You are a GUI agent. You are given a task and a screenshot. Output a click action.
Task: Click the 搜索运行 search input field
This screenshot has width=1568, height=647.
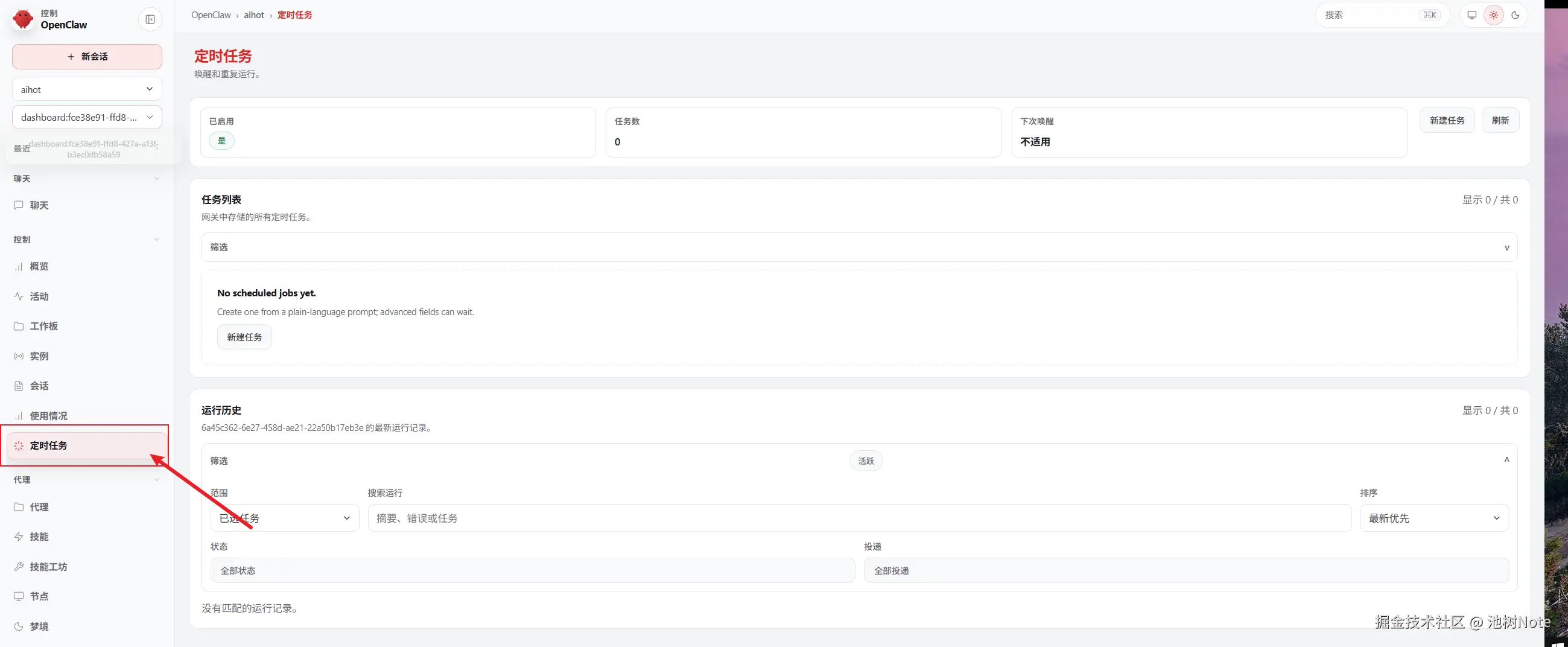tap(859, 518)
